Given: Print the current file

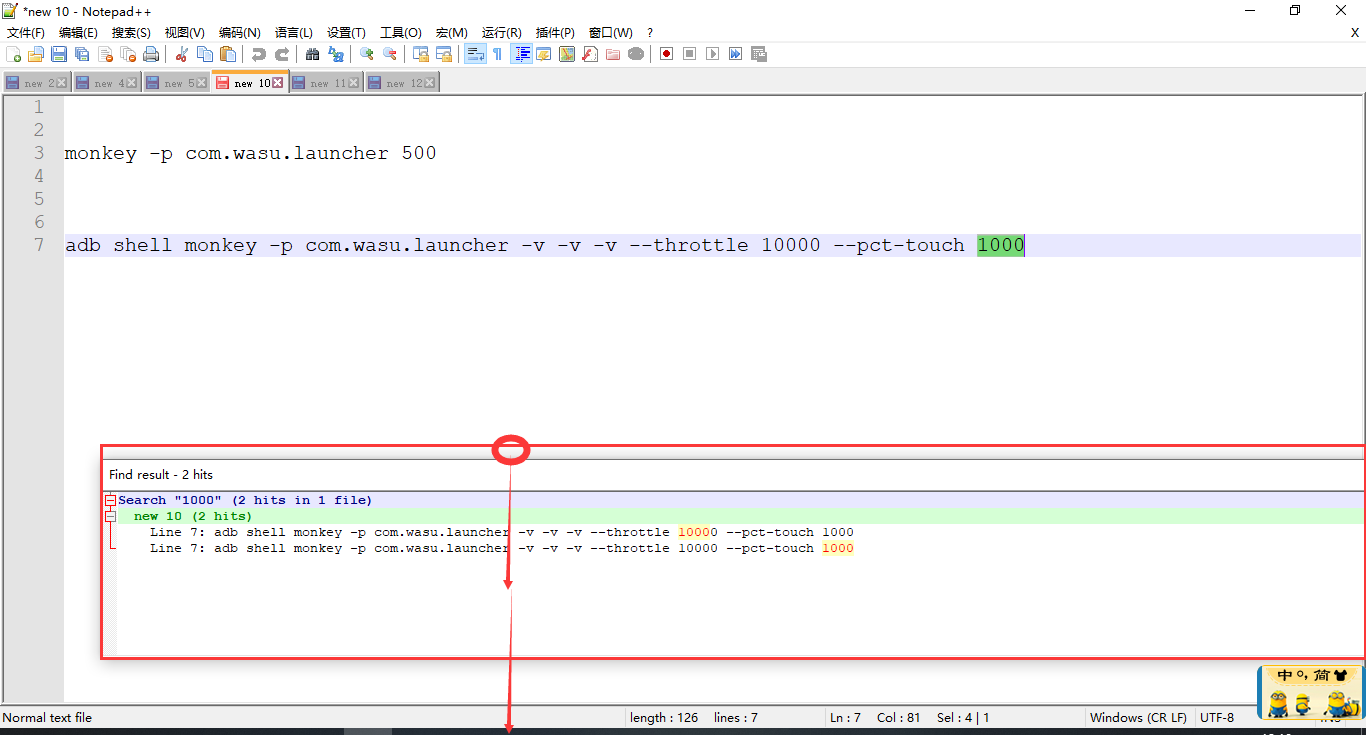Looking at the screenshot, I should 151,53.
